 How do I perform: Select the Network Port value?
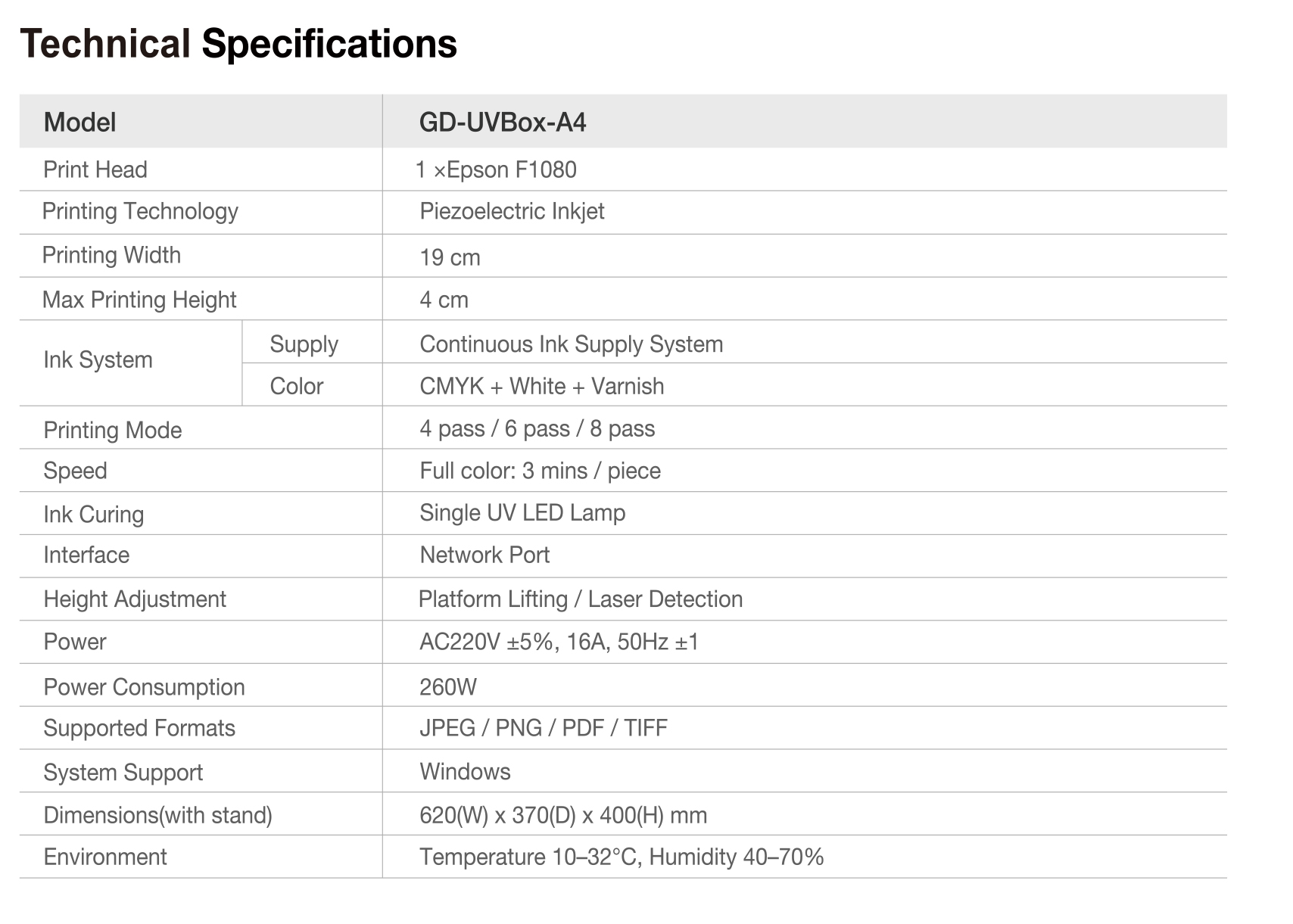pyautogui.click(x=484, y=555)
